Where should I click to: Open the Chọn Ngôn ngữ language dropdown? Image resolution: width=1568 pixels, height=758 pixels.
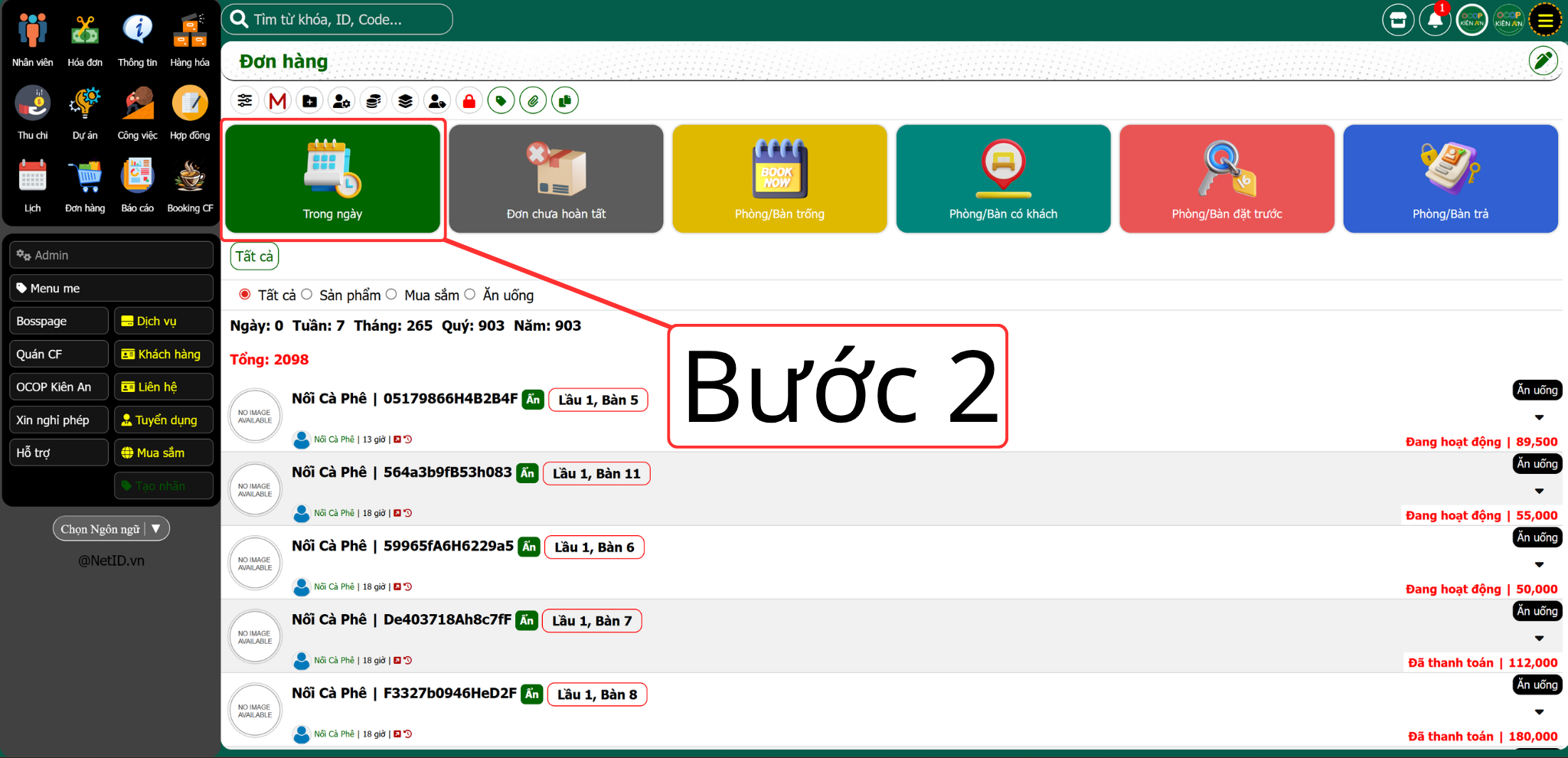111,529
